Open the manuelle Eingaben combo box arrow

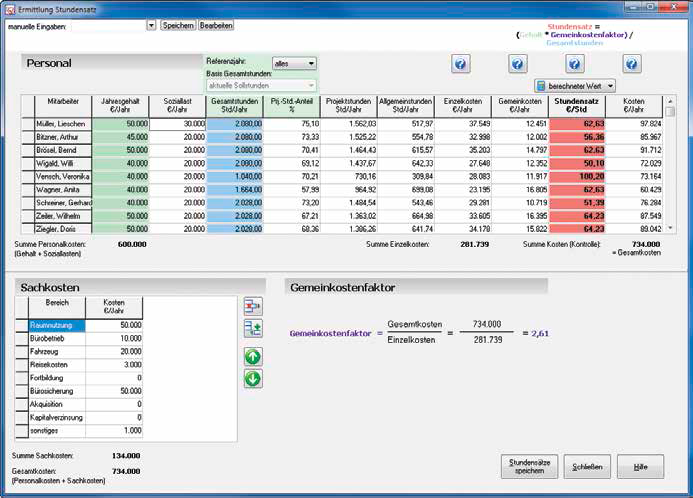[x=151, y=26]
